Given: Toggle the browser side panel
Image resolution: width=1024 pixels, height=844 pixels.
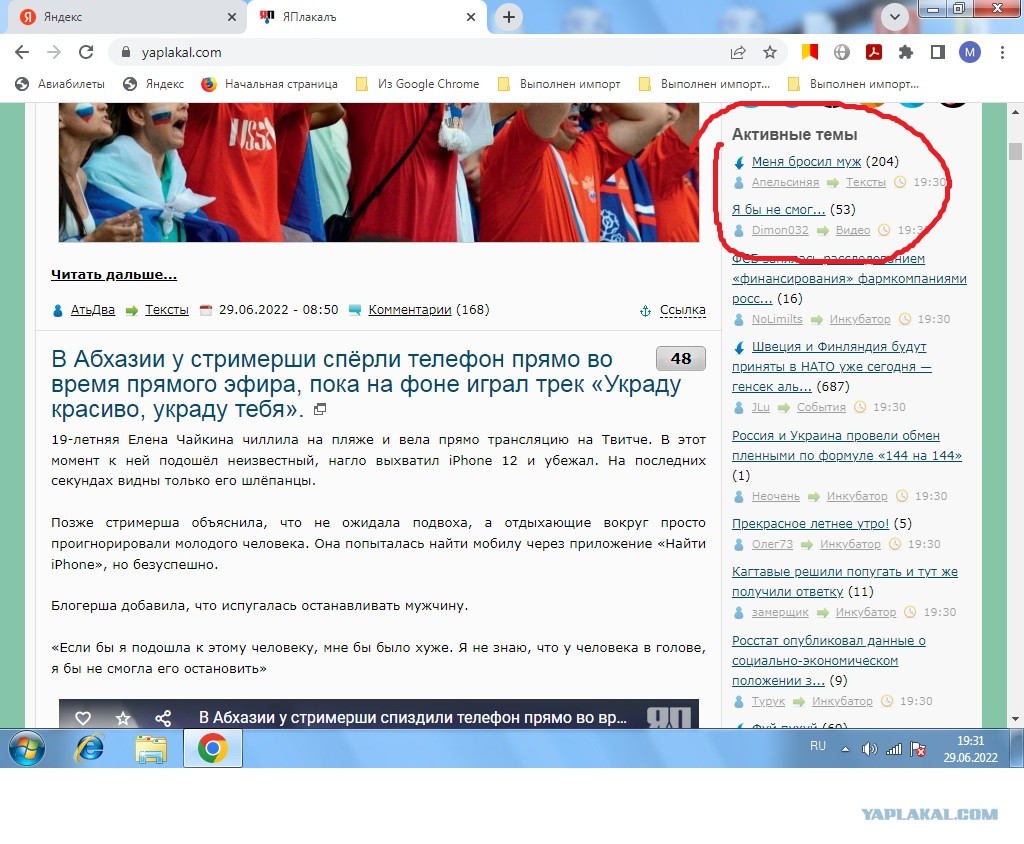Looking at the screenshot, I should (x=938, y=52).
